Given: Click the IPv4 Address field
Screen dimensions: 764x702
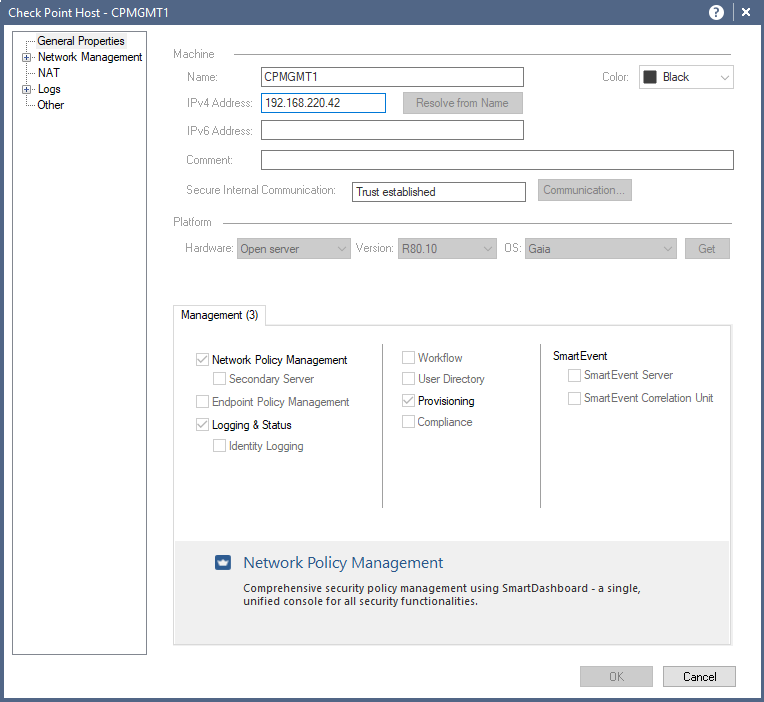Looking at the screenshot, I should click(x=324, y=103).
